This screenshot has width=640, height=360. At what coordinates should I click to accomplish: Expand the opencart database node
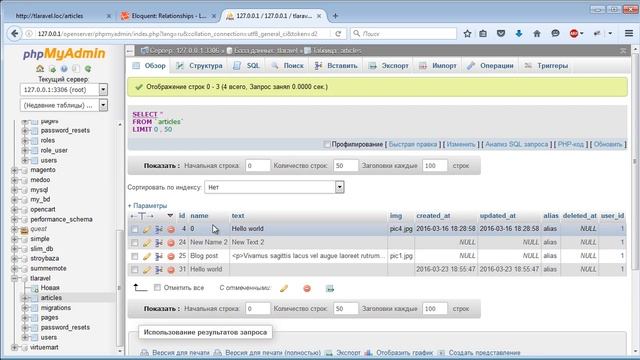15,209
